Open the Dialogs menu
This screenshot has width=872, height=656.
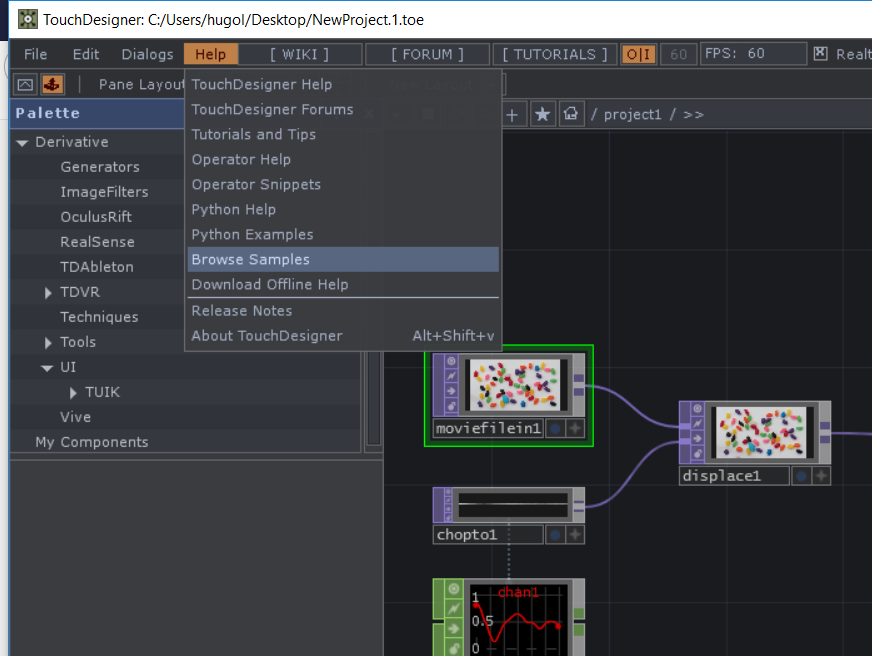point(147,54)
